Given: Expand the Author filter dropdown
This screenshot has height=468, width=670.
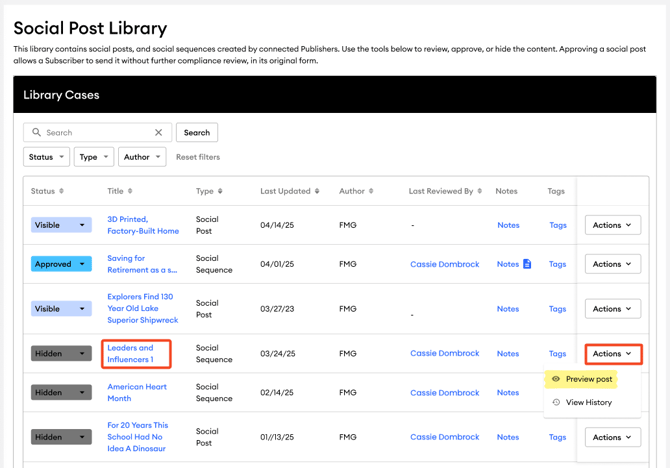Looking at the screenshot, I should coord(142,157).
